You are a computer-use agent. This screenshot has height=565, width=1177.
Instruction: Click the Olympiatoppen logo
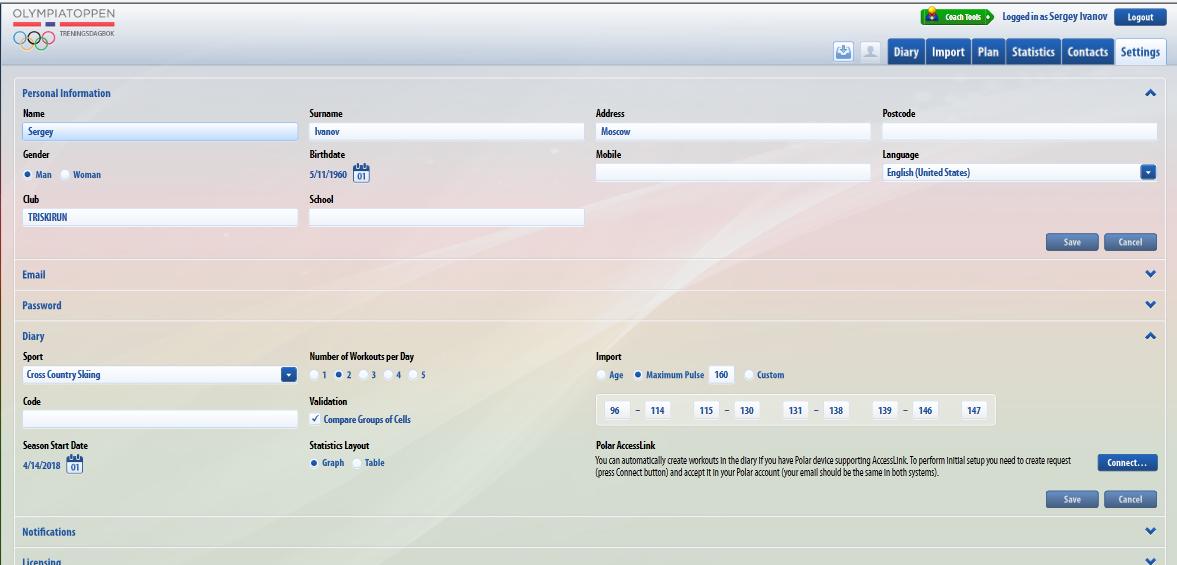coord(64,29)
